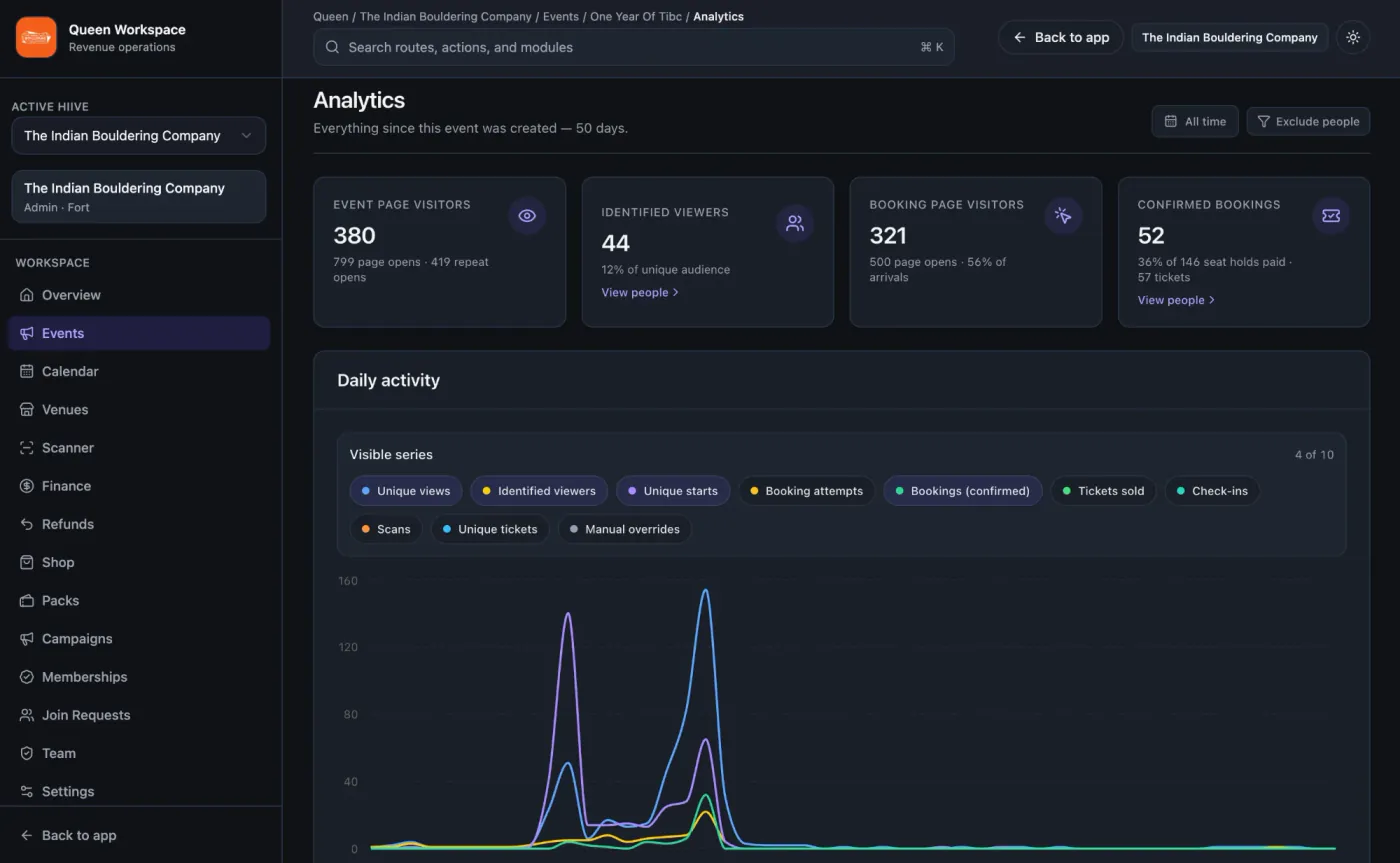This screenshot has width=1400, height=863.
Task: Select The Indian Bouldering Company Admin card
Action: (139, 196)
